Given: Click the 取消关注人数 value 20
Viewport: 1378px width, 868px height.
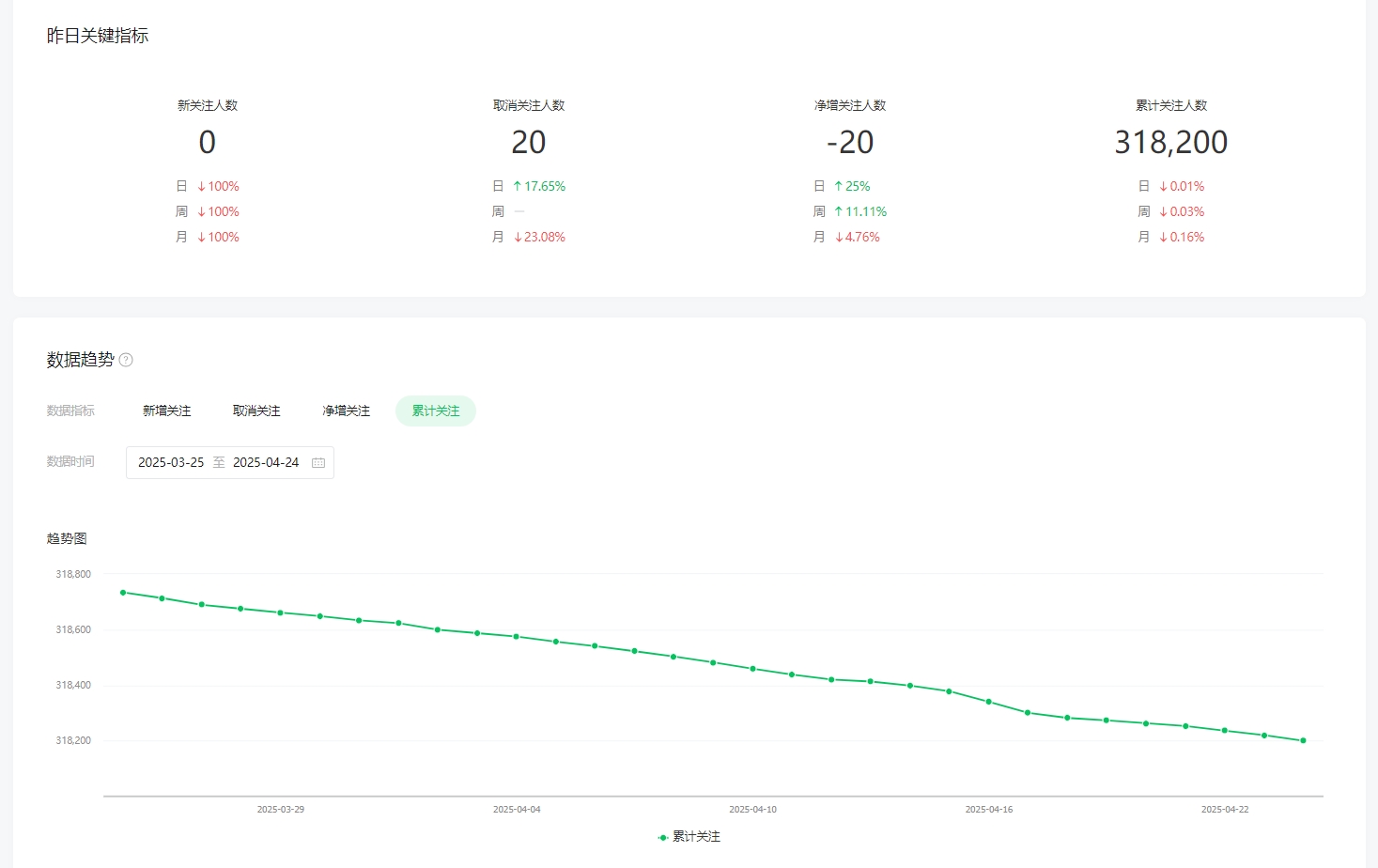Looking at the screenshot, I should (x=529, y=142).
